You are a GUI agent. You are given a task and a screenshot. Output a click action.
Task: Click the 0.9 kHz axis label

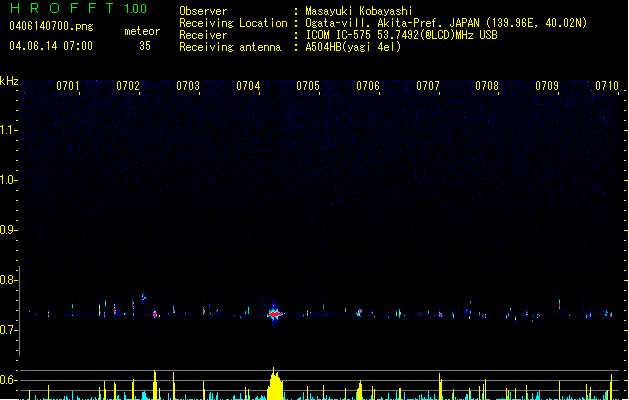click(x=8, y=230)
